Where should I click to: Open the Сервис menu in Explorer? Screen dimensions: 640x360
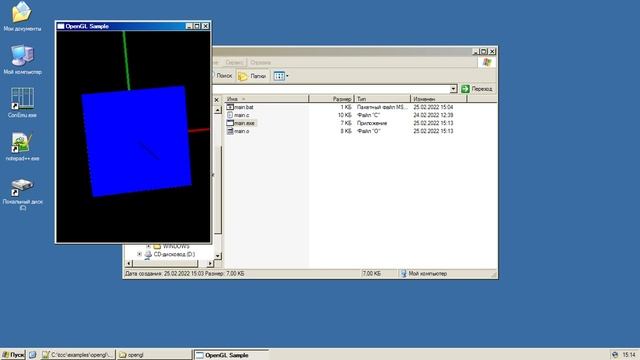[234, 62]
